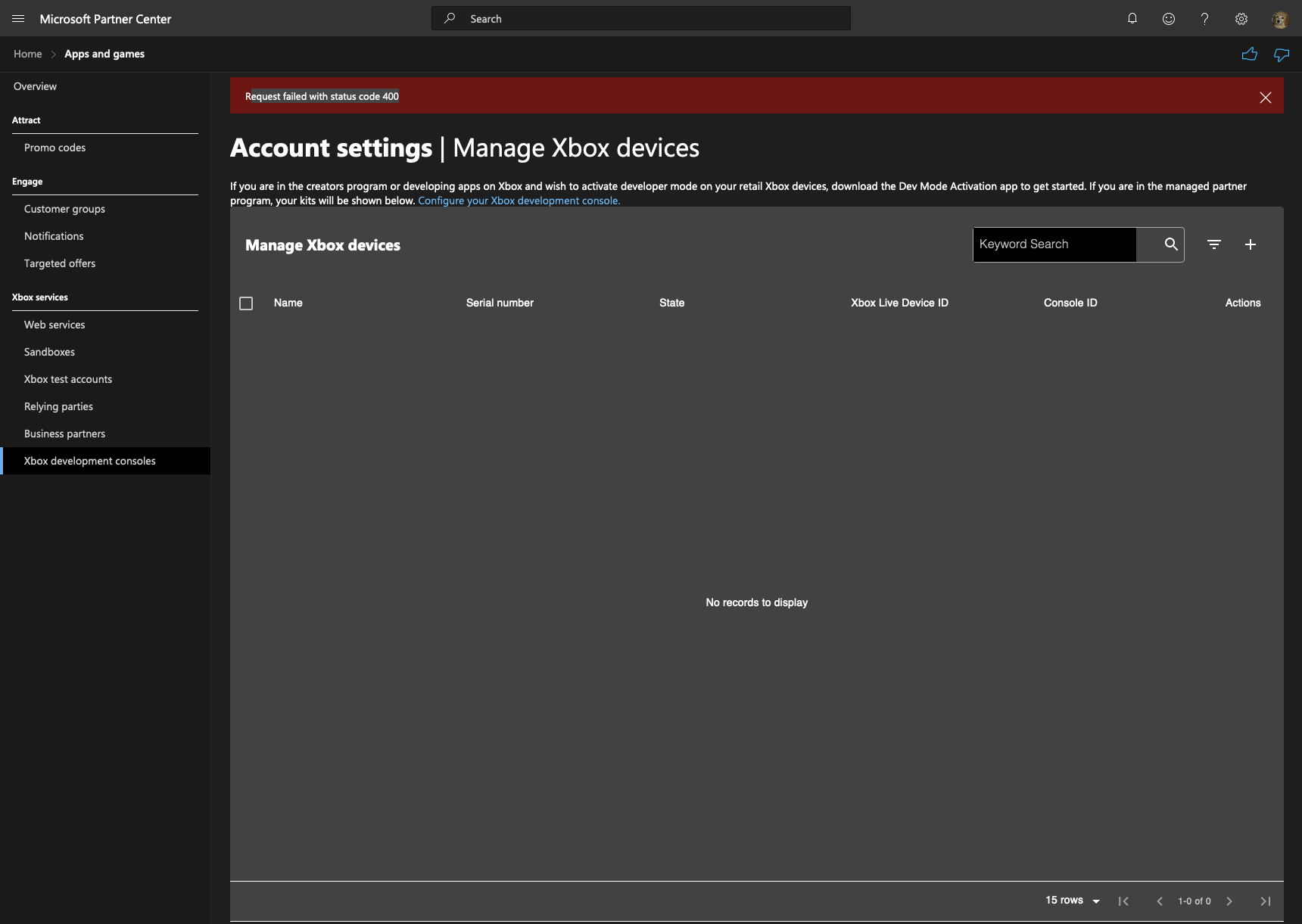This screenshot has width=1302, height=924.
Task: Click the Apps and games breadcrumb
Action: [104, 54]
